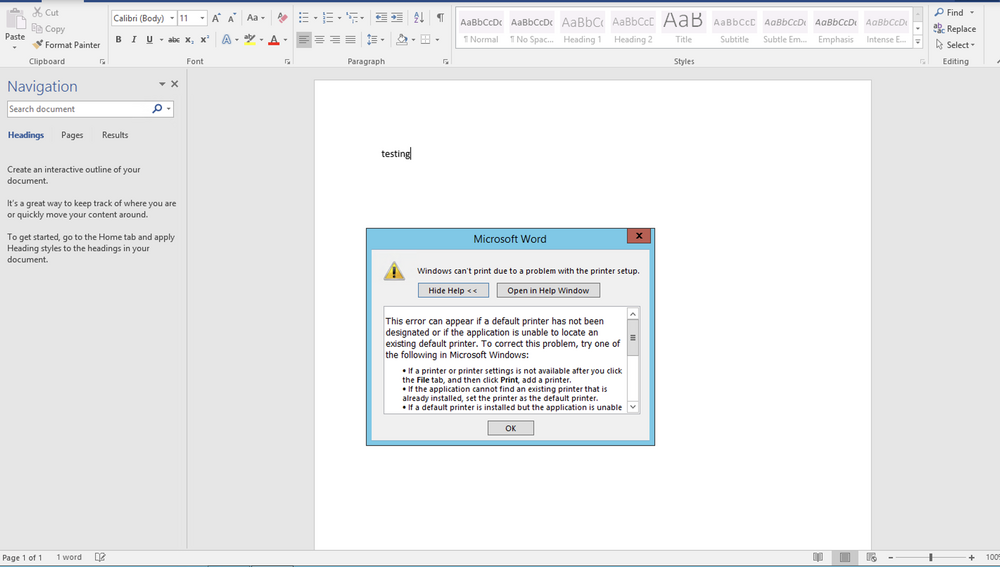Open the font name dropdown
The height and width of the screenshot is (567, 1000).
(172, 18)
